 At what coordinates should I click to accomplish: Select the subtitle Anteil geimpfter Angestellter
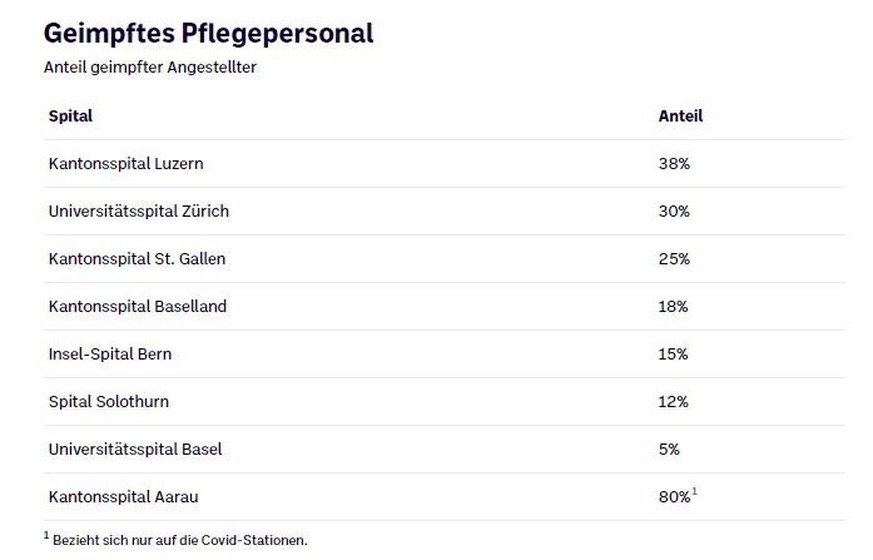[x=150, y=68]
